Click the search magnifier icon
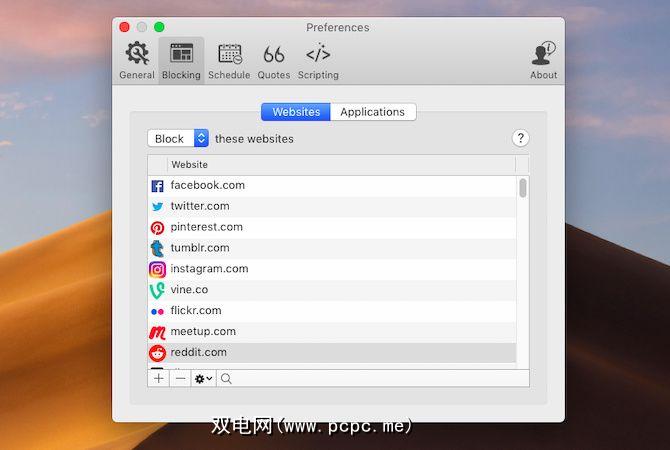This screenshot has width=670, height=450. click(226, 379)
